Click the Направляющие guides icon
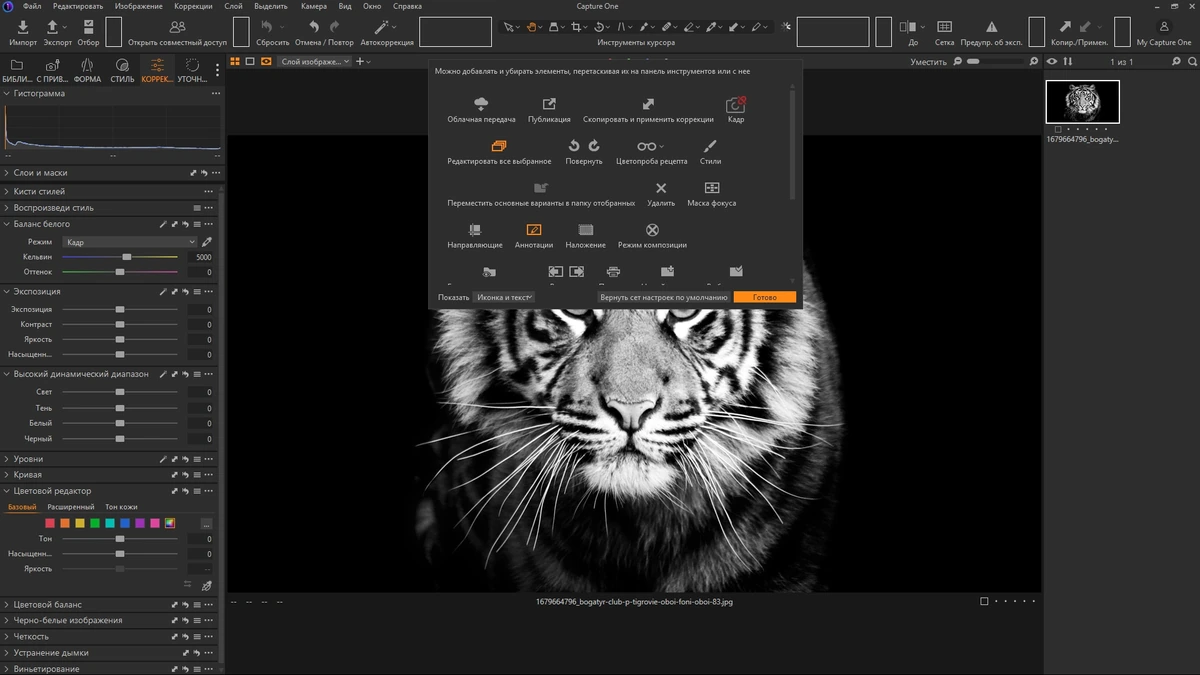This screenshot has height=675, width=1200. (475, 230)
